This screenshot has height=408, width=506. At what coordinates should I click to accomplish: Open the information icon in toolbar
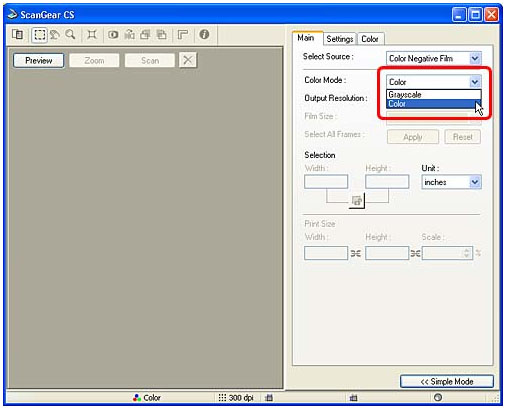pyautogui.click(x=204, y=34)
